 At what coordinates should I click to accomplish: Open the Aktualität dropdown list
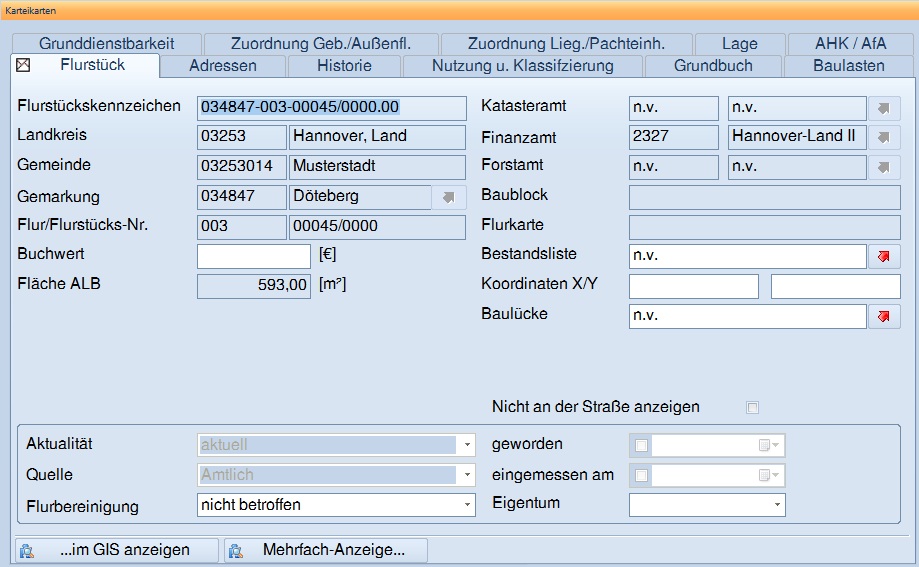click(x=466, y=445)
